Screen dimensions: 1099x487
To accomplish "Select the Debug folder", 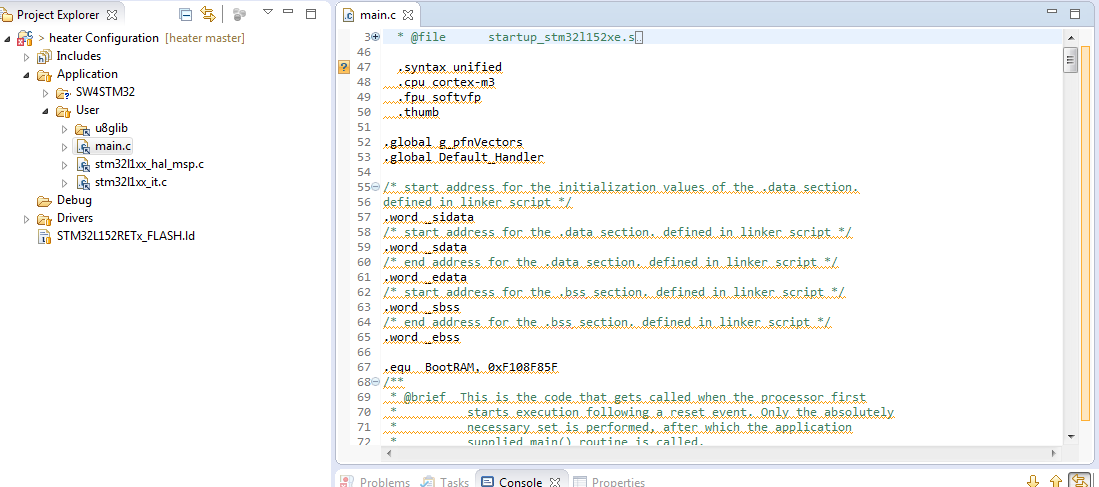I will [74, 200].
